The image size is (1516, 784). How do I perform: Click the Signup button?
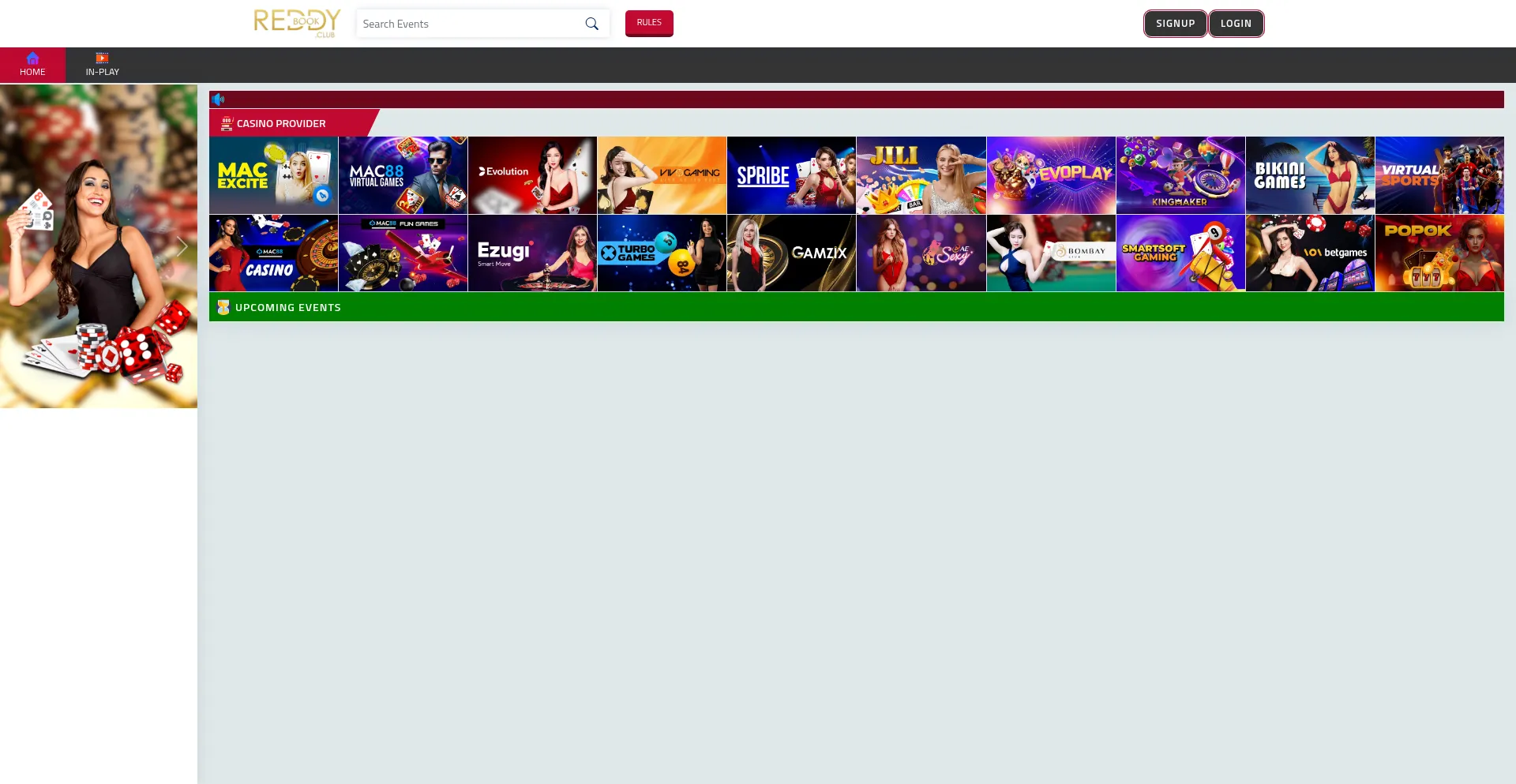tap(1175, 24)
